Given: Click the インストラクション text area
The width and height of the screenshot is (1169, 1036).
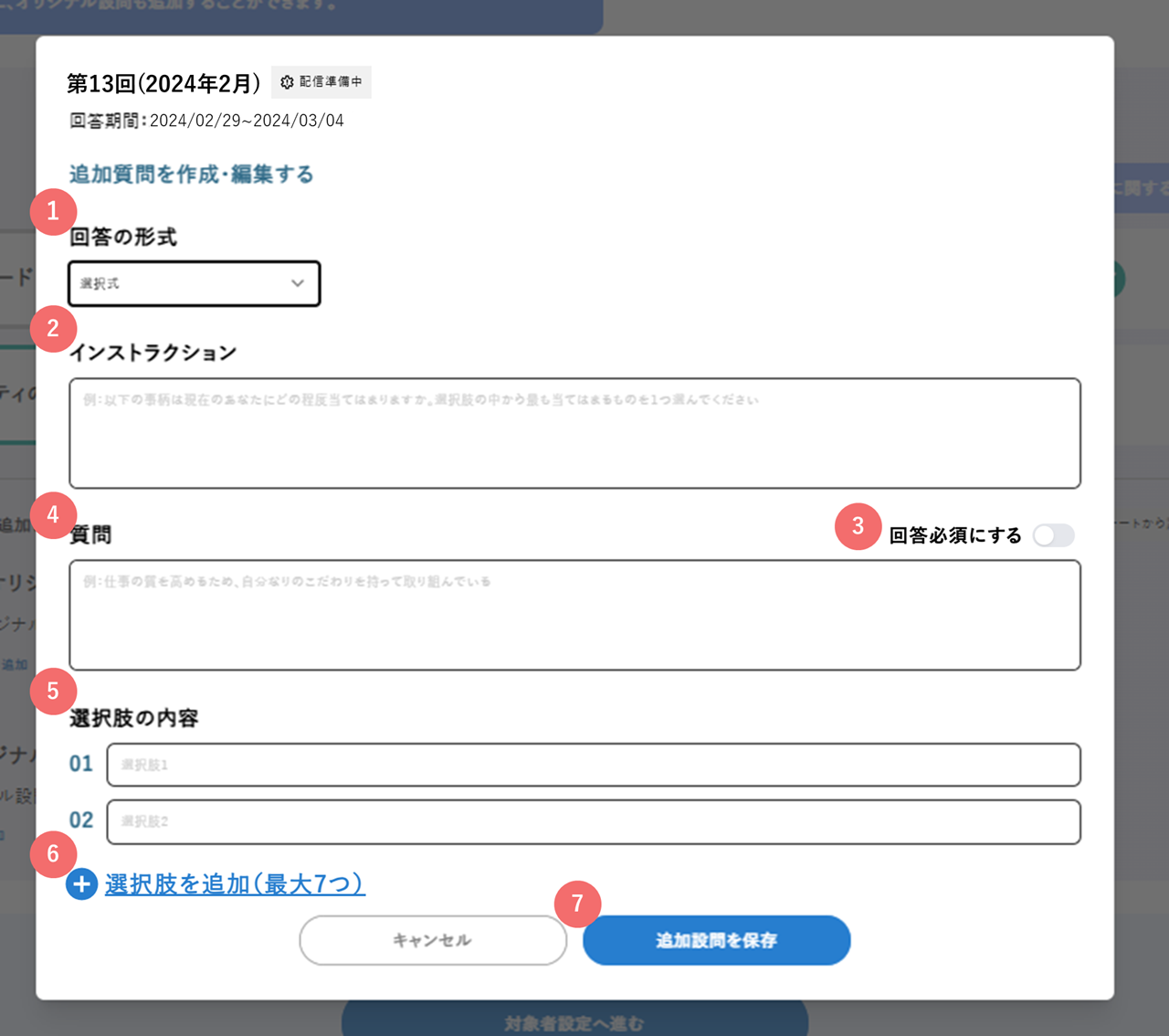Looking at the screenshot, I should click(575, 433).
